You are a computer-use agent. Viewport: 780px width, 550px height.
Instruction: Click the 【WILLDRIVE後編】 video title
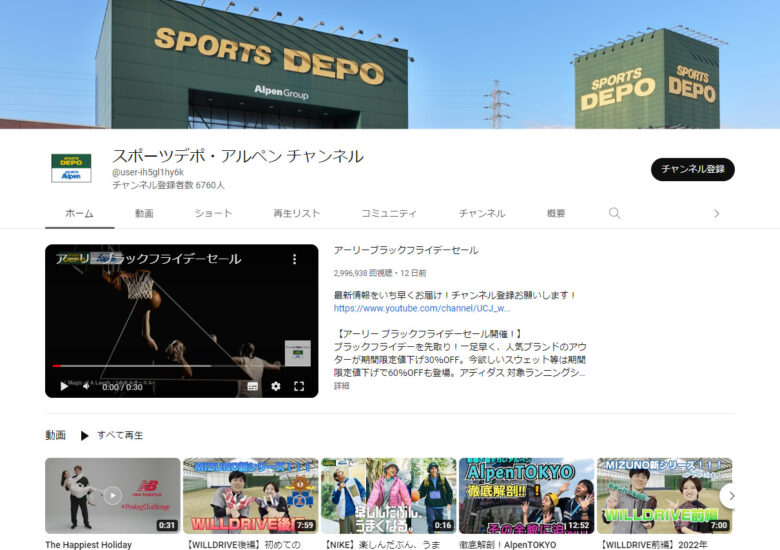pos(243,545)
